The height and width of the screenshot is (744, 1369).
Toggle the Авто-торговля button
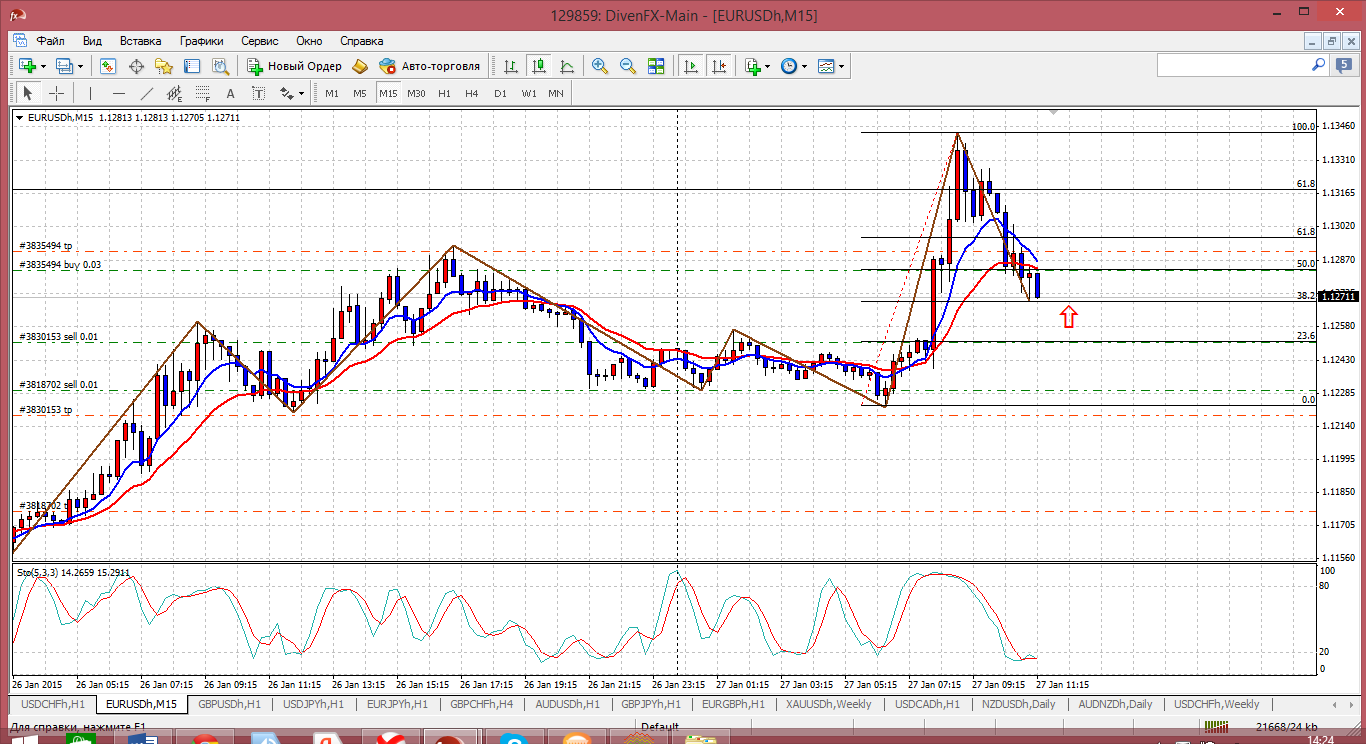[429, 66]
